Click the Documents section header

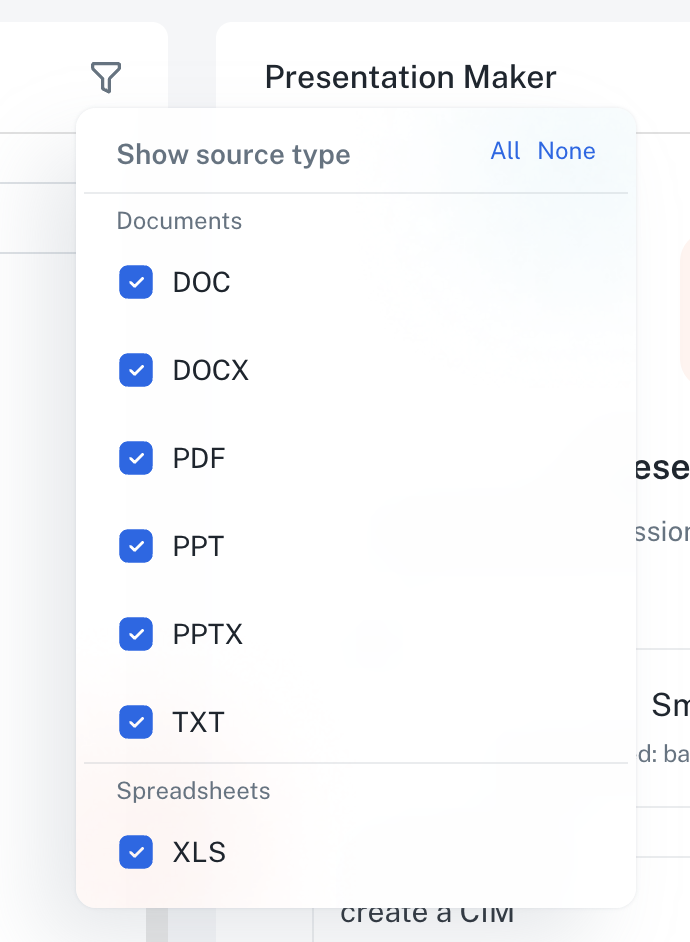[179, 221]
